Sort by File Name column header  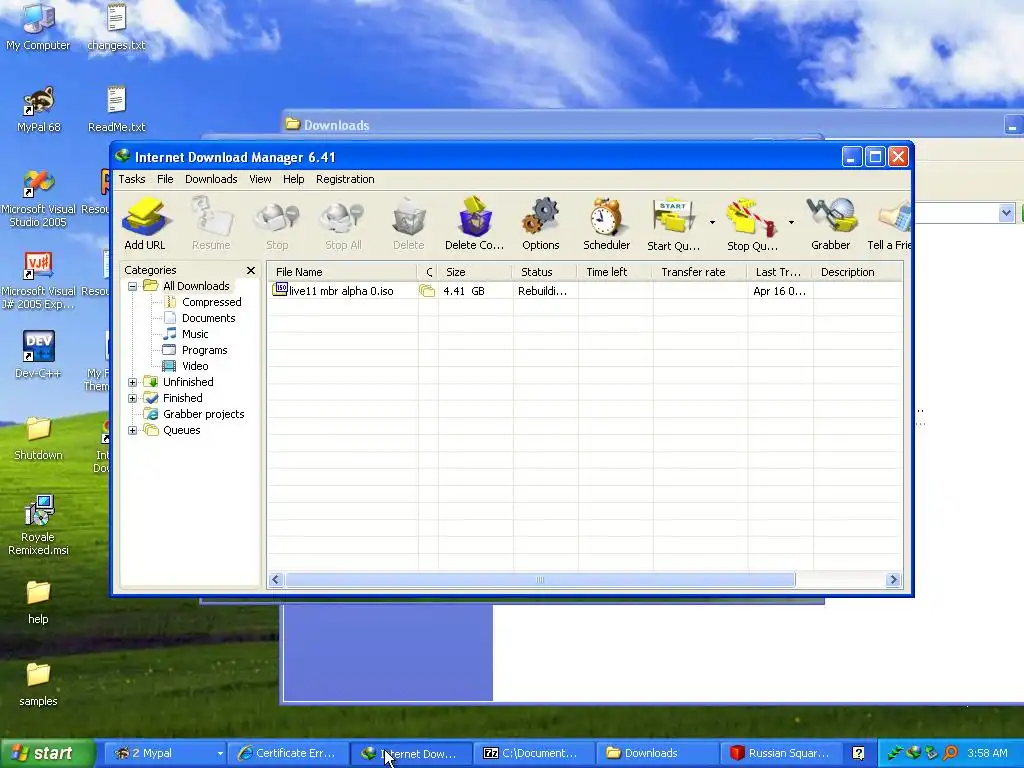point(342,272)
